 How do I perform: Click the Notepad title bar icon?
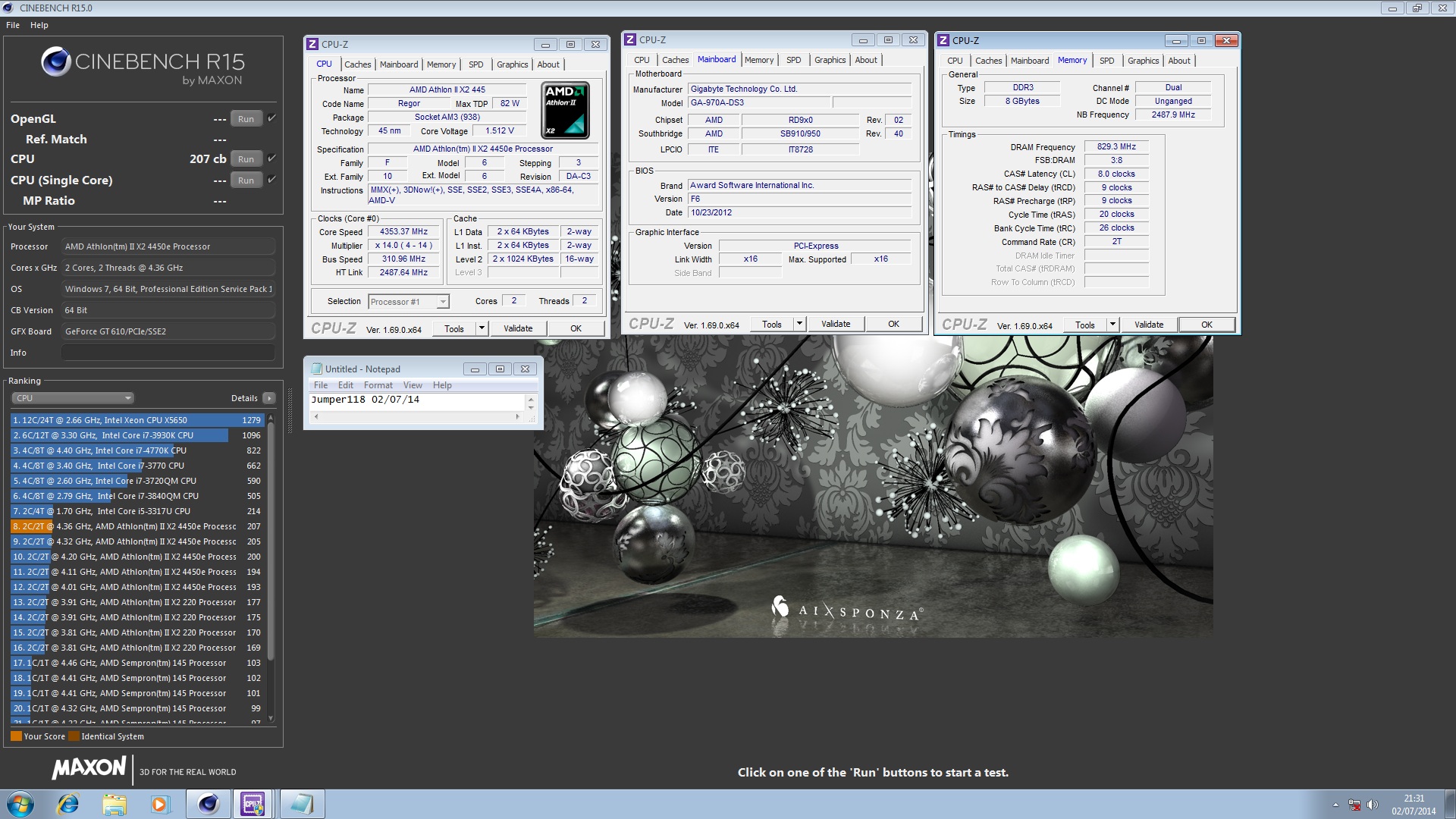click(x=317, y=369)
